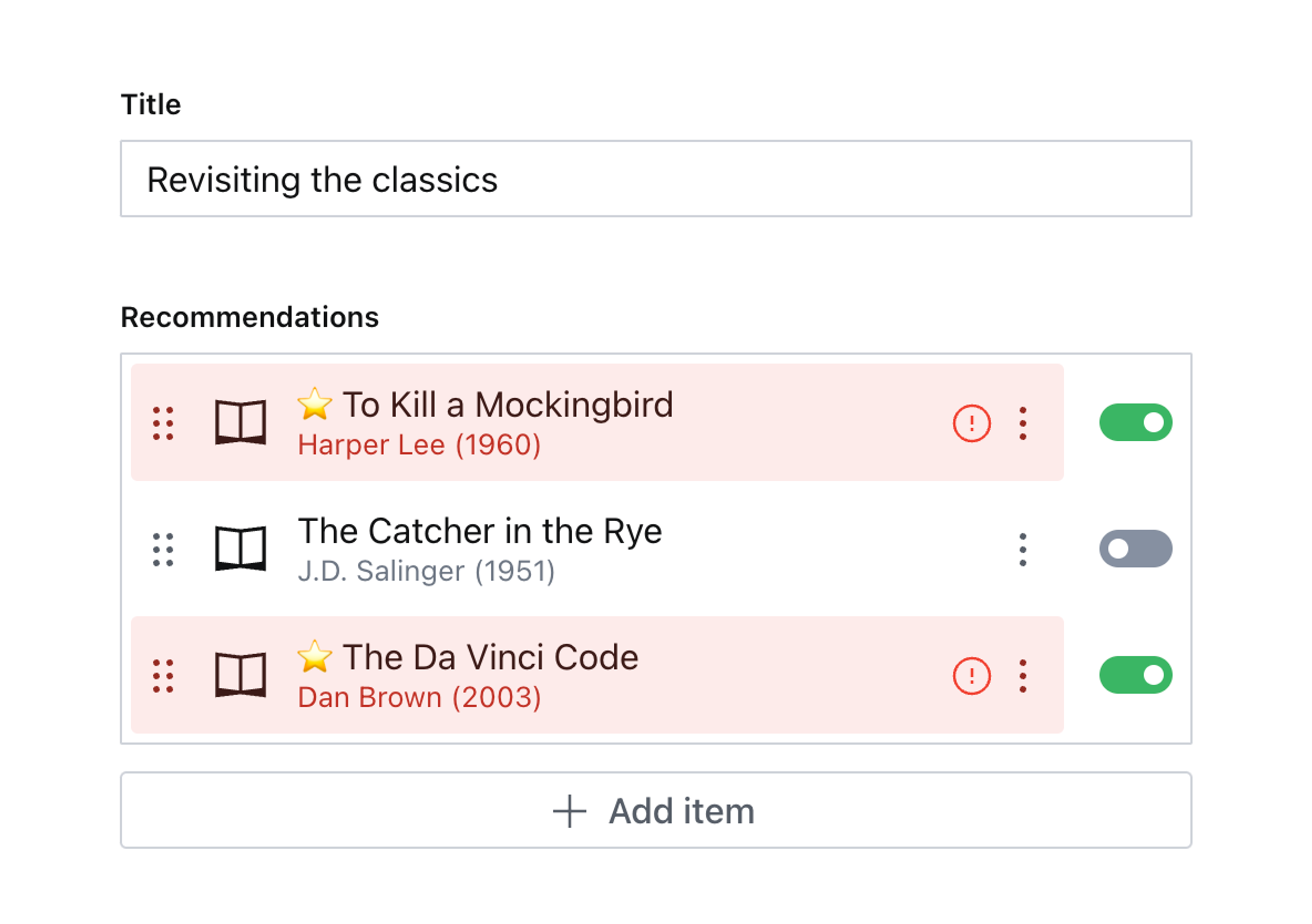
Task: Open options menu for The Da Vinci Code
Action: point(1023,676)
